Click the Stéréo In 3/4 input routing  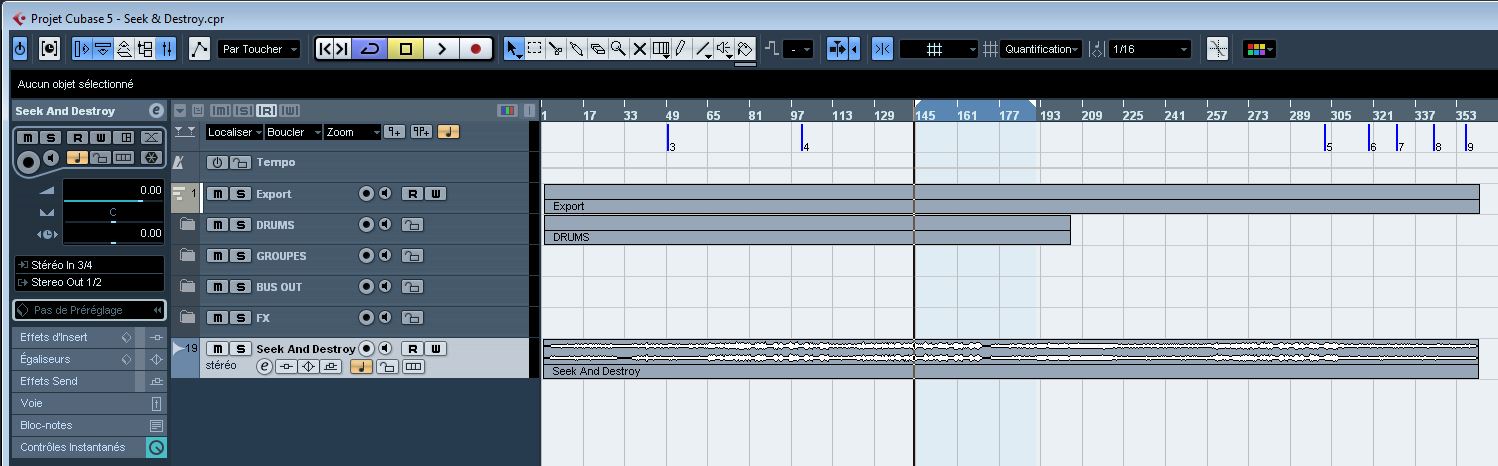coord(89,265)
